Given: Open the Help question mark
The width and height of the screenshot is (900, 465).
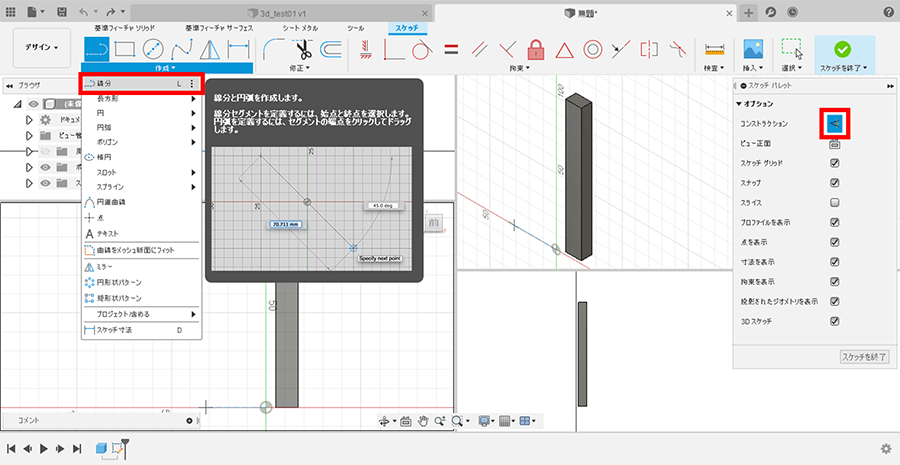Looking at the screenshot, I should click(x=887, y=12).
